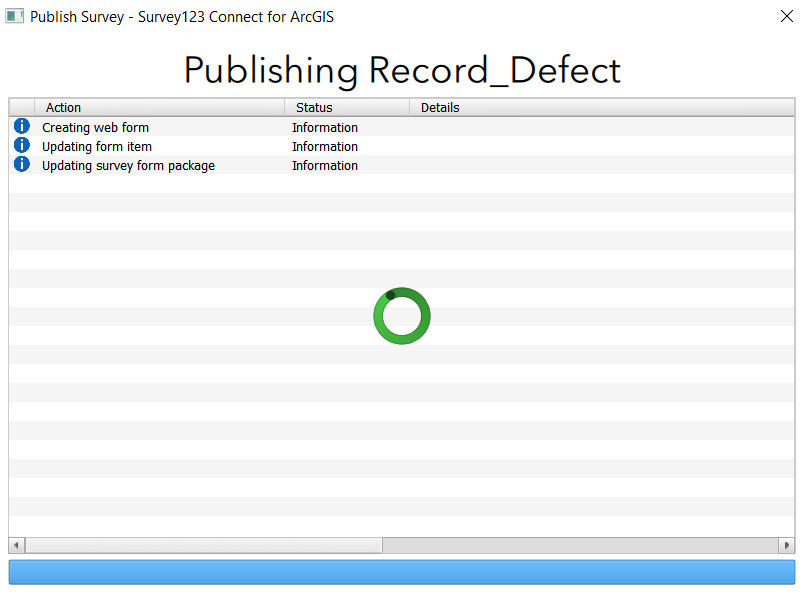Click the 'Publishing Record_Defect' heading
The image size is (804, 596).
[x=402, y=70]
